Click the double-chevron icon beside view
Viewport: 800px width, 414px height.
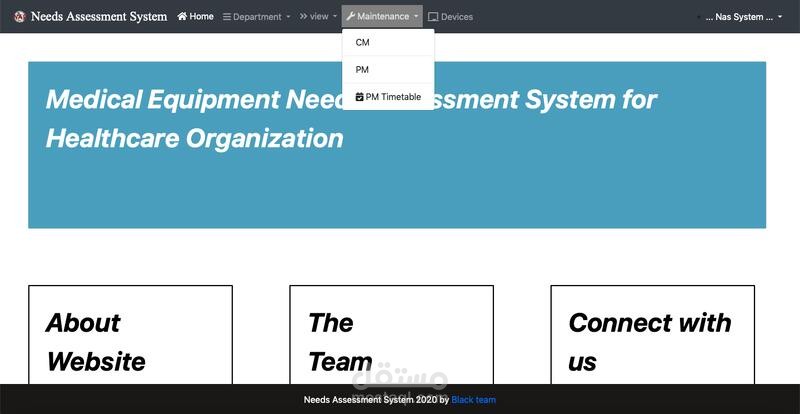tap(303, 16)
